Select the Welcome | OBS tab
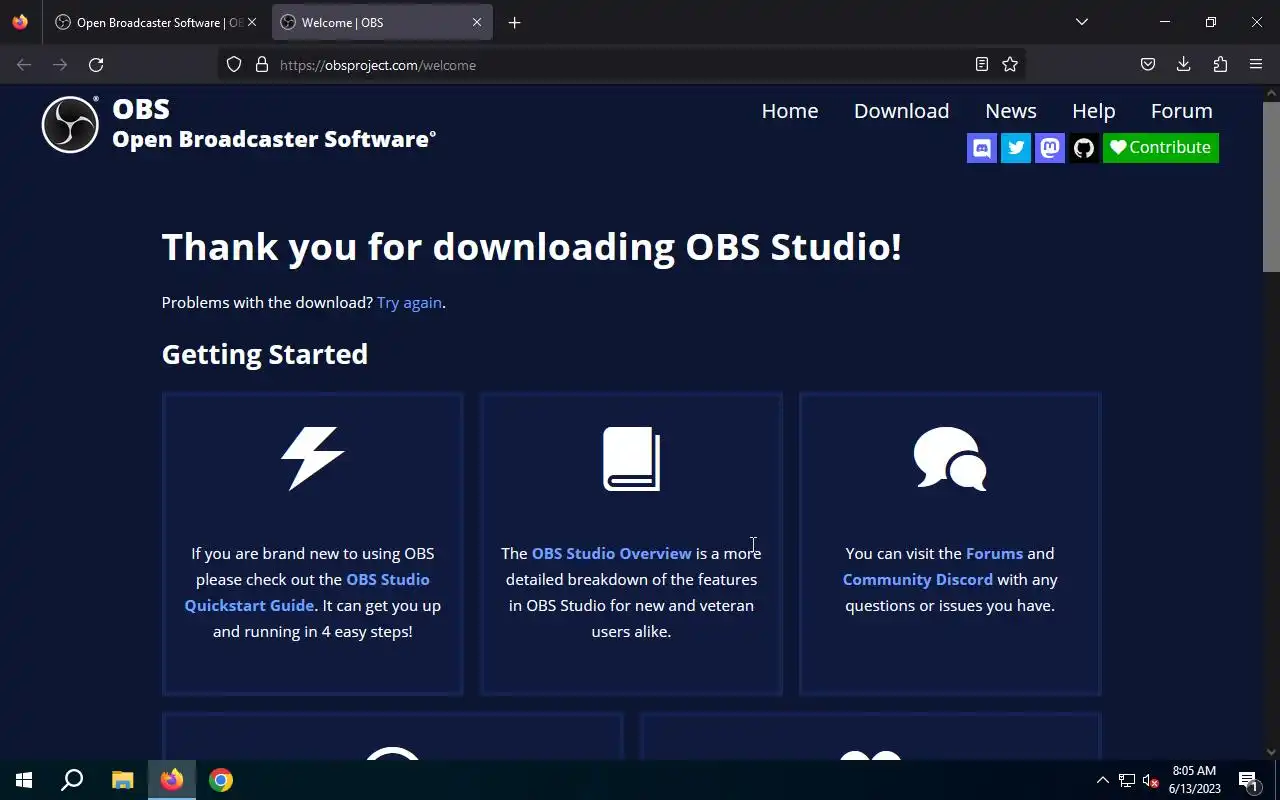Screen dimensions: 1280x800 381,23
